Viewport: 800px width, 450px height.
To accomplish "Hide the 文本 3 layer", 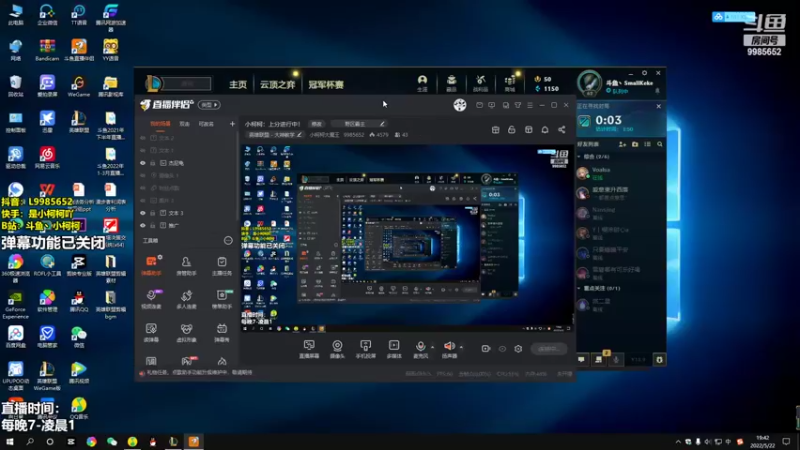I will pyautogui.click(x=143, y=213).
